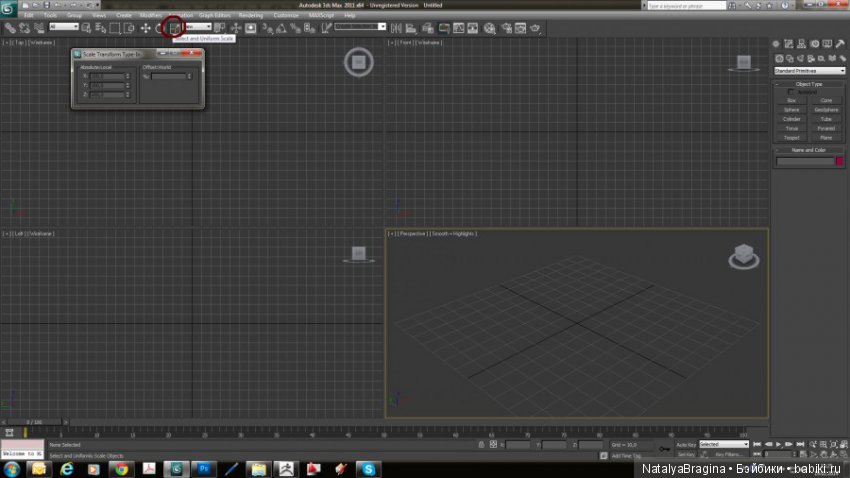
Task: Click the object name field
Action: point(805,161)
